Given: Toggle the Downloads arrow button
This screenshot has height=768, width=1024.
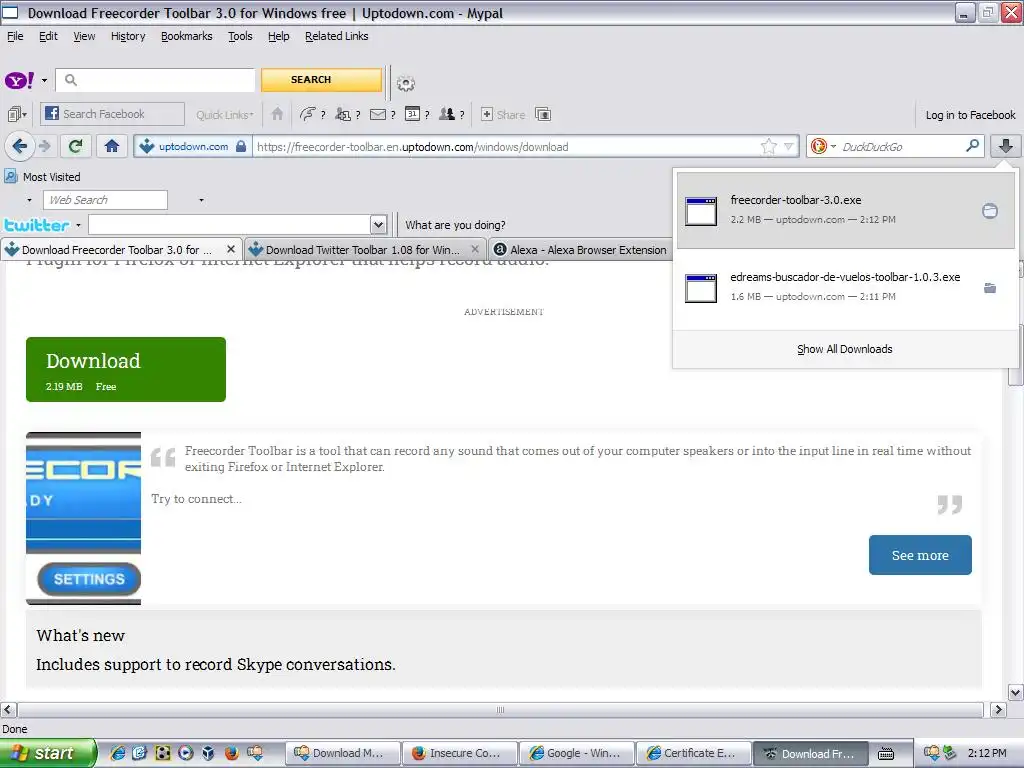Looking at the screenshot, I should click(x=1006, y=146).
